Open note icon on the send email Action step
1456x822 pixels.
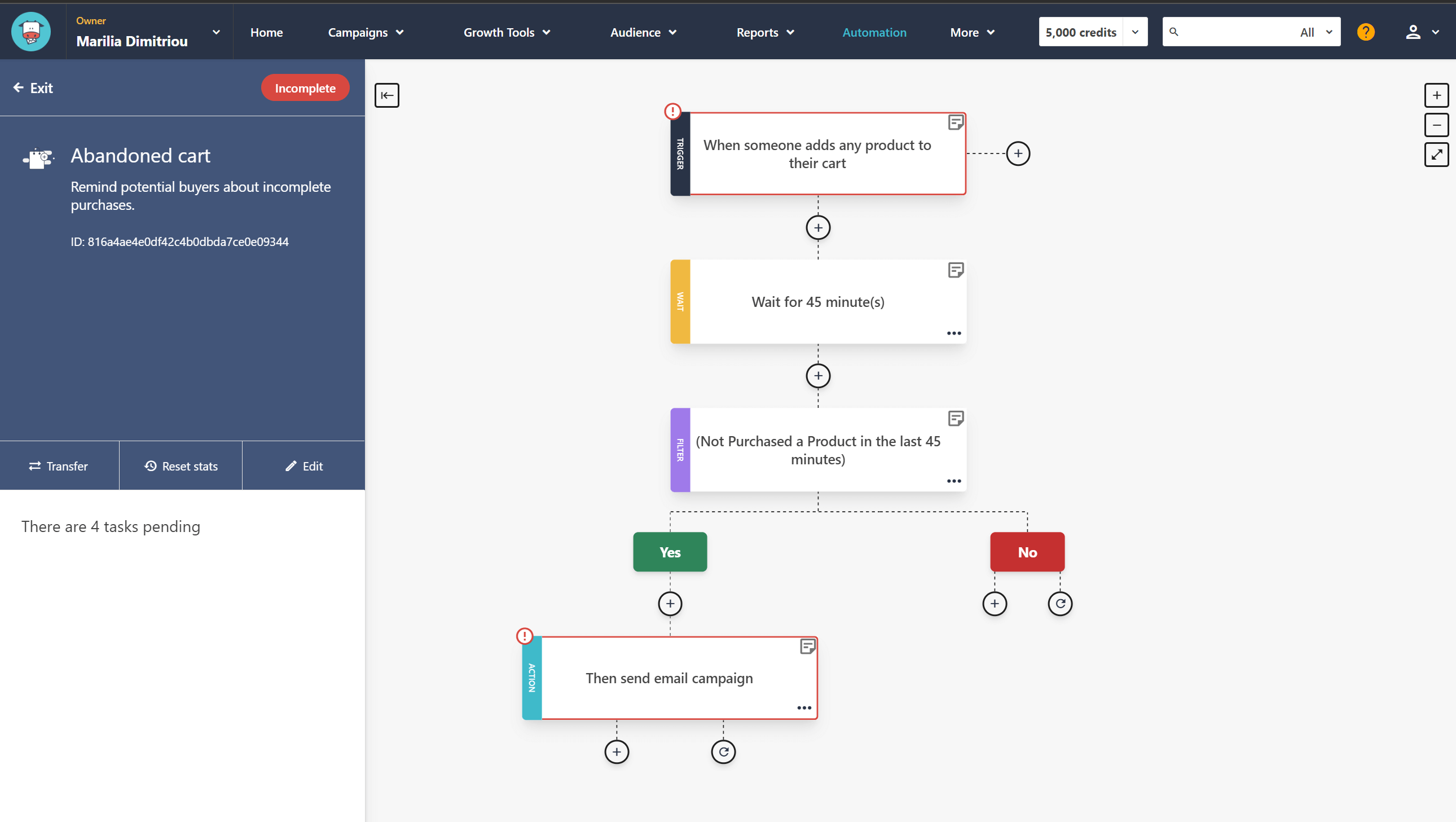coord(808,646)
